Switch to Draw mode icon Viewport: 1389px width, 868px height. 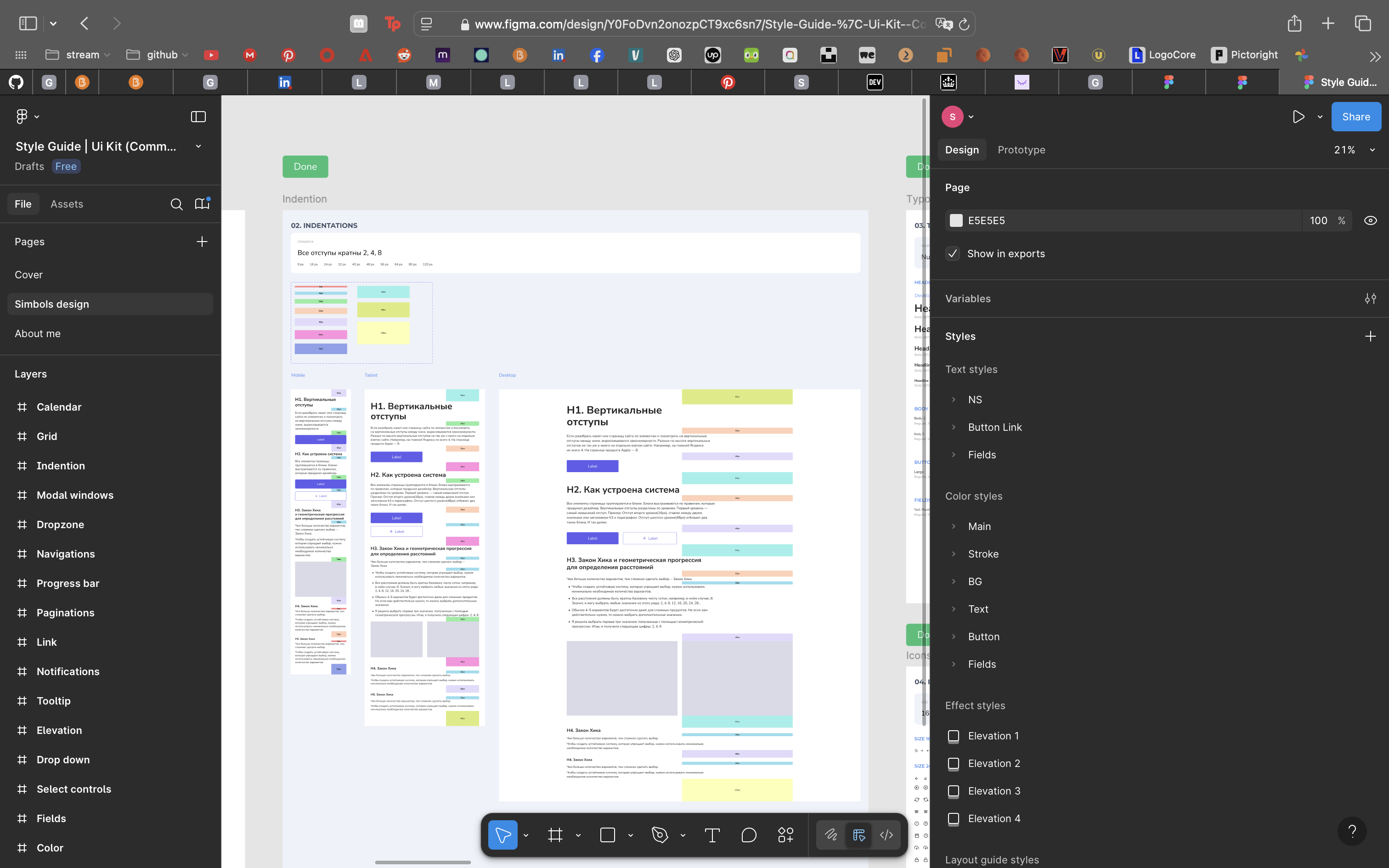point(831,835)
